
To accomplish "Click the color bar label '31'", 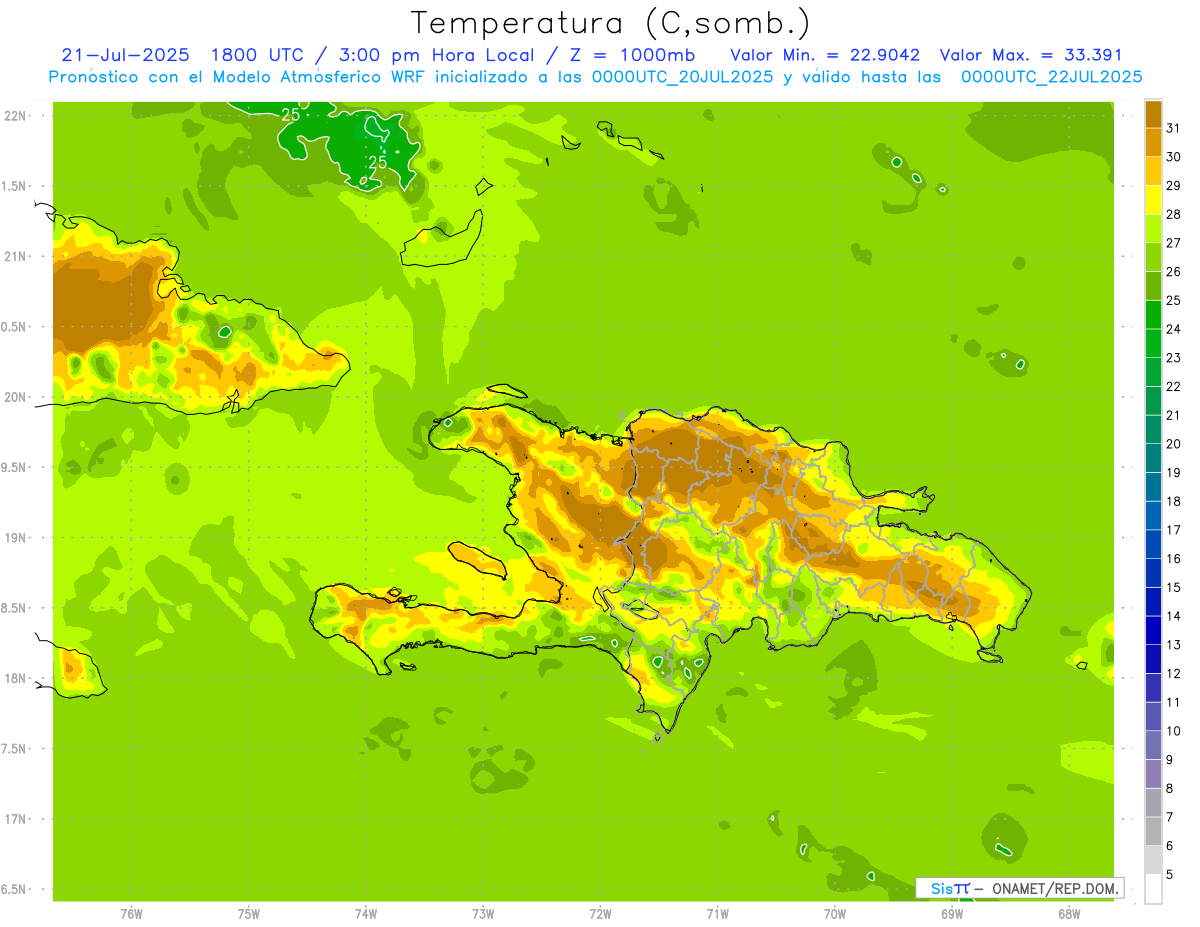I will click(1174, 128).
